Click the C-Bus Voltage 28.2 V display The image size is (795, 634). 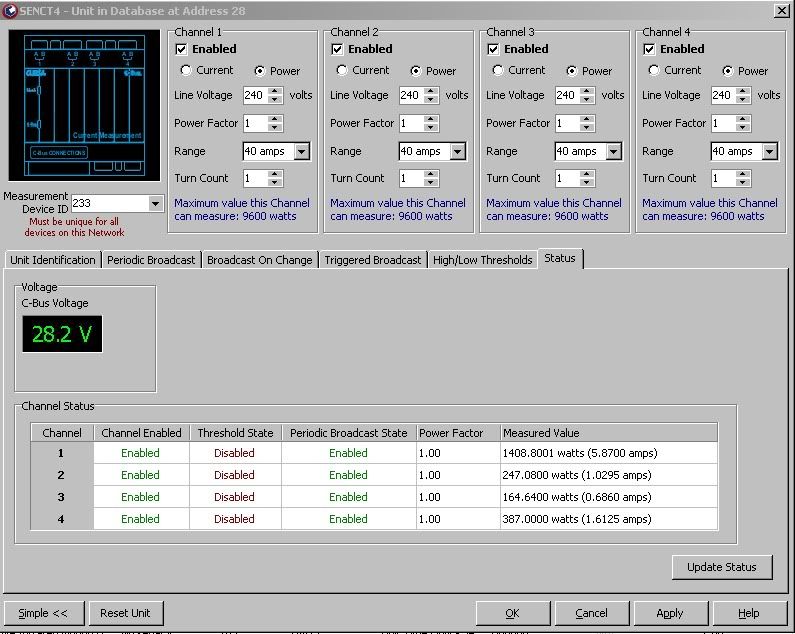pos(62,334)
